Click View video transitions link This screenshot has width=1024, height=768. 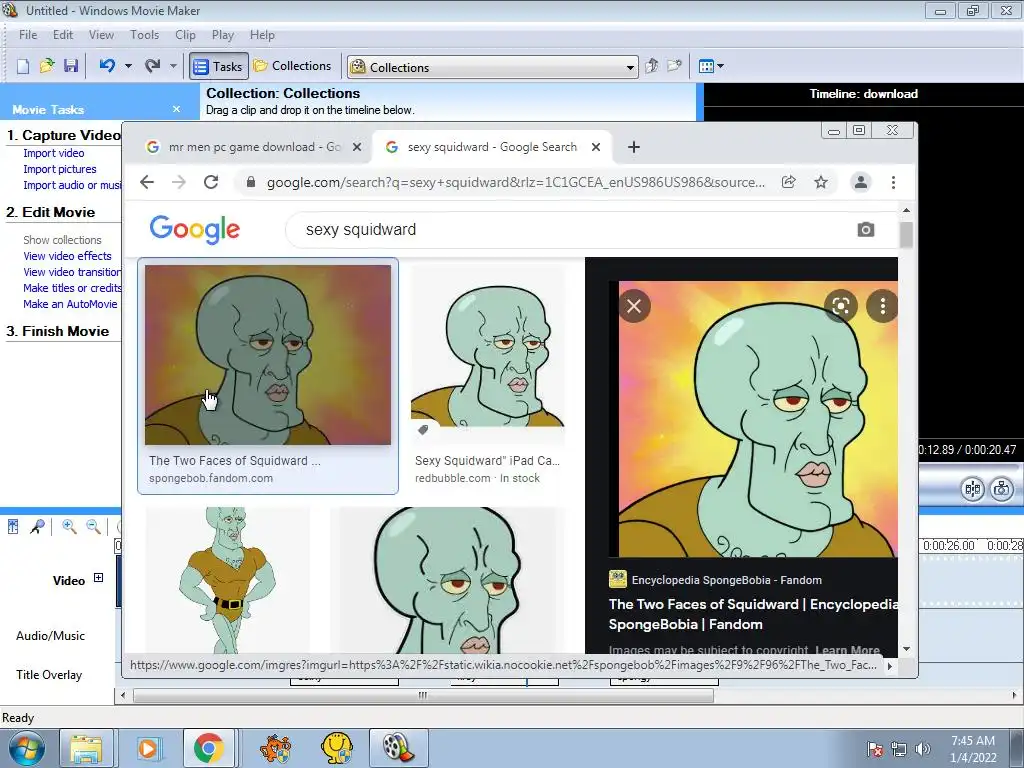72,272
